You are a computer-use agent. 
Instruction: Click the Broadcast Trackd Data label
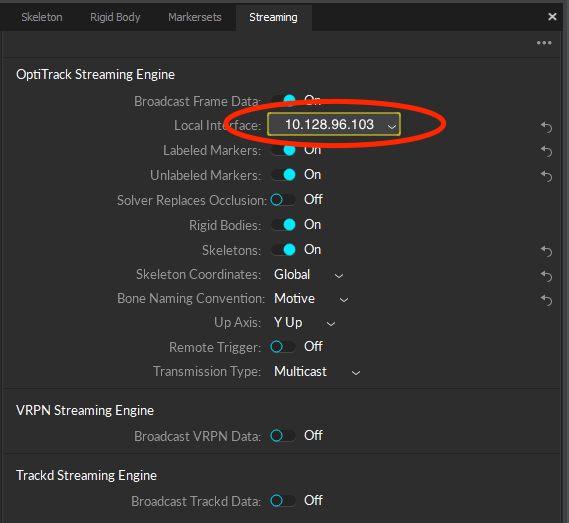point(196,501)
